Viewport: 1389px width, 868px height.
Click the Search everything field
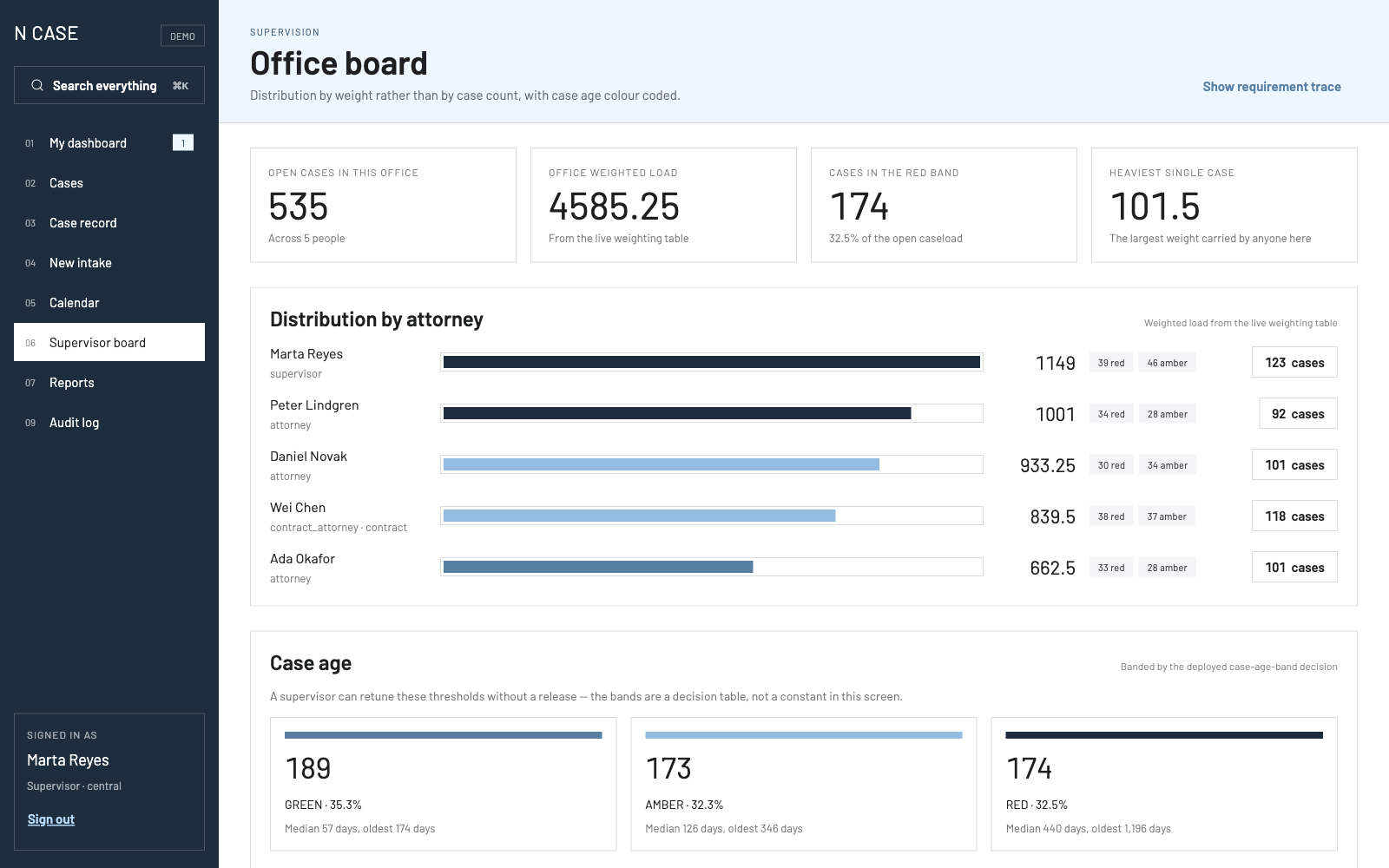(109, 85)
